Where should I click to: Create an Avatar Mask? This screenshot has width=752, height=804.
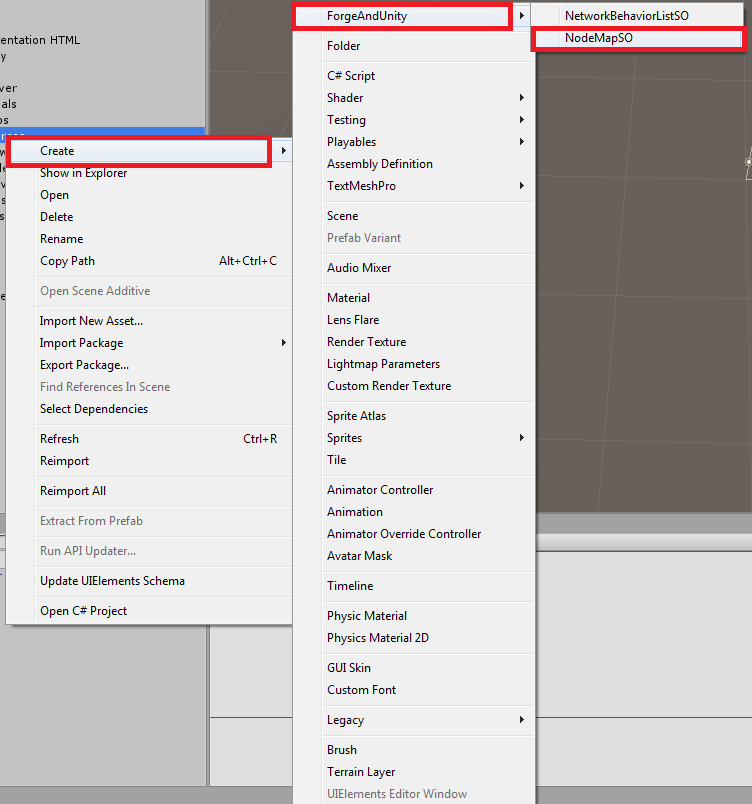click(x=414, y=556)
